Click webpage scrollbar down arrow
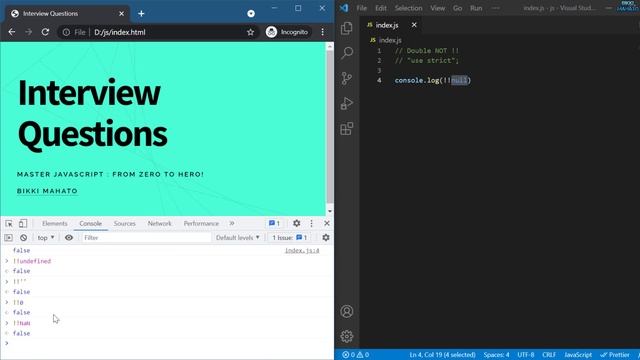 [330, 211]
